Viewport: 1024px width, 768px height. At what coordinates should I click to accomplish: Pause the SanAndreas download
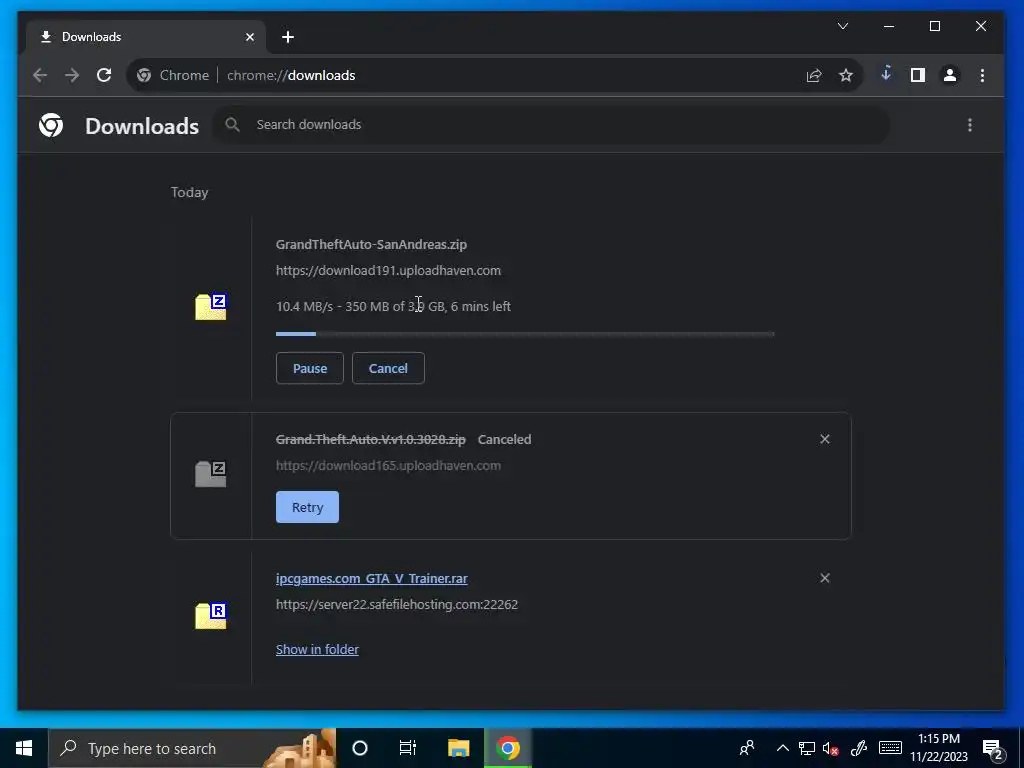pyautogui.click(x=310, y=368)
